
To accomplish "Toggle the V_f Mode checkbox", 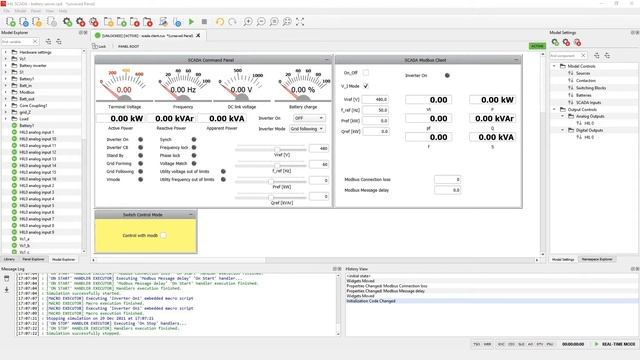I will point(366,86).
